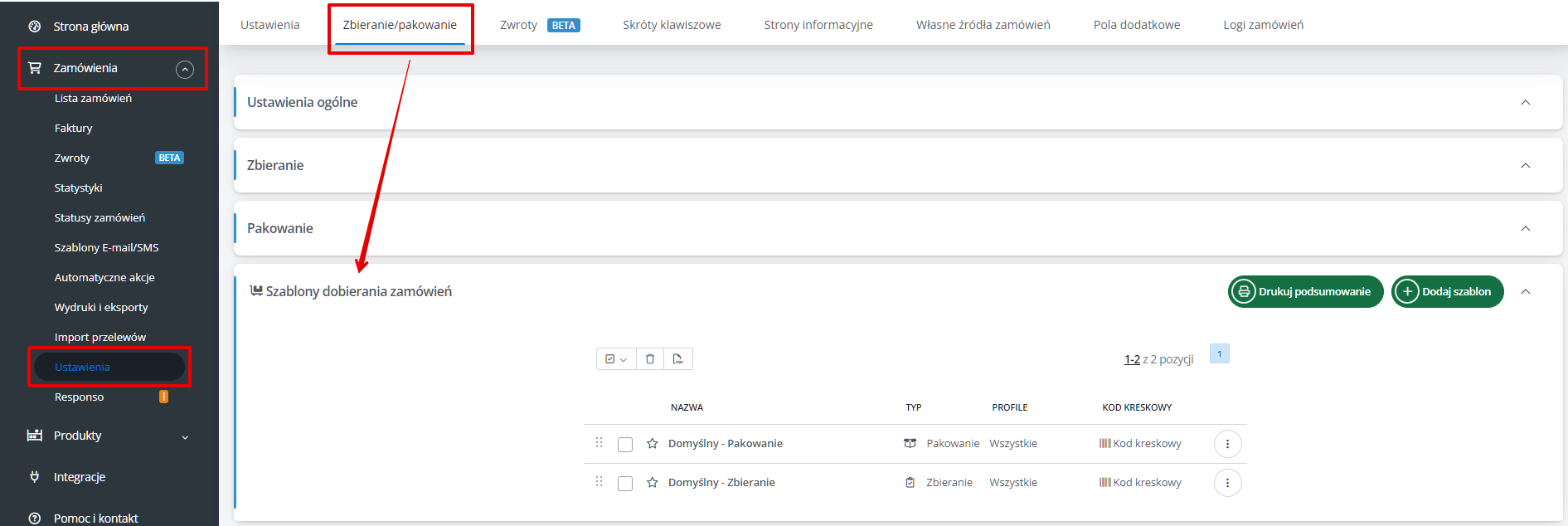The image size is (1568, 526).
Task: Click the NAZWA column header
Action: coord(687,407)
